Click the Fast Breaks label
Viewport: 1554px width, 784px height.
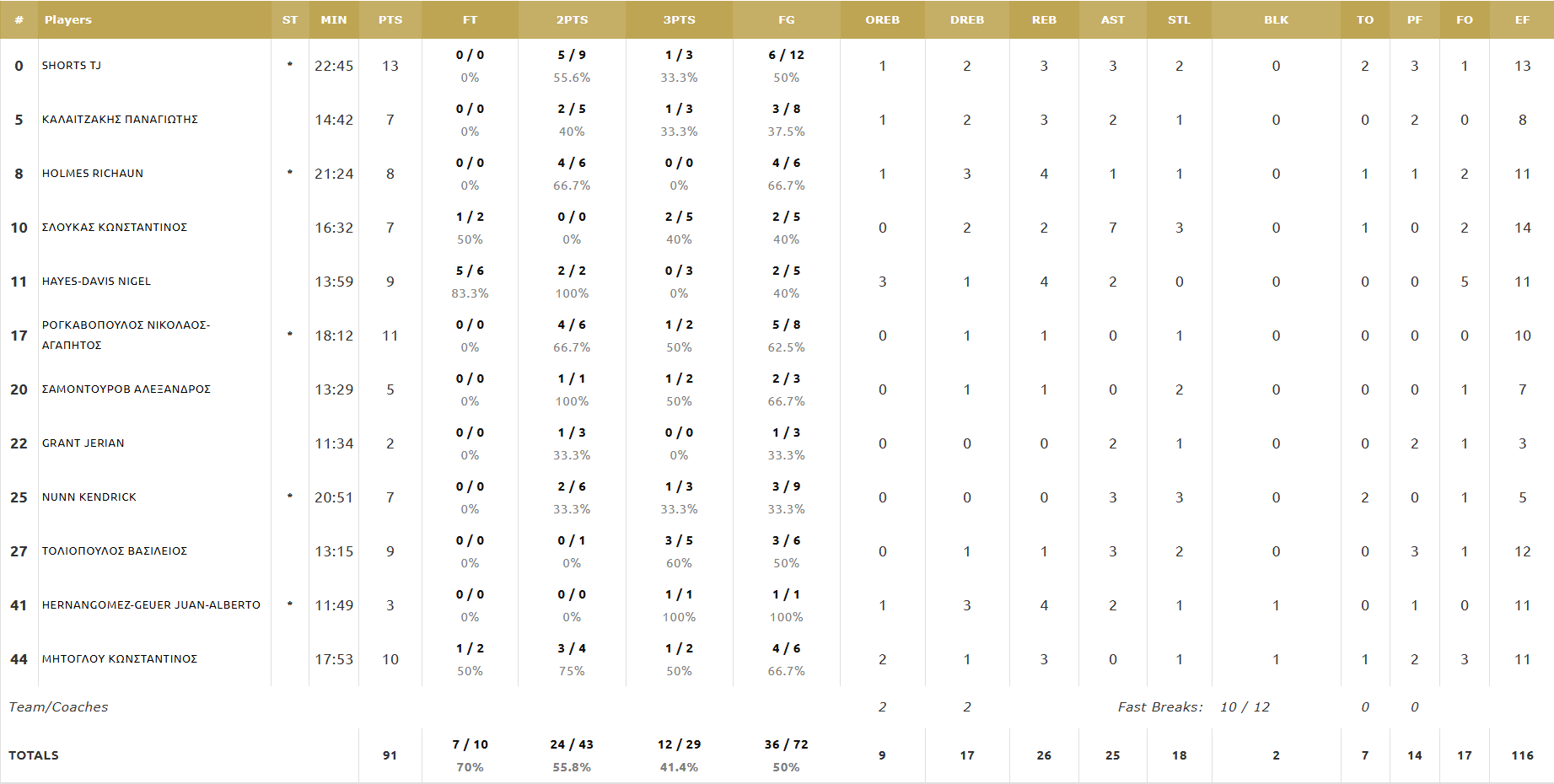pyautogui.click(x=1160, y=706)
